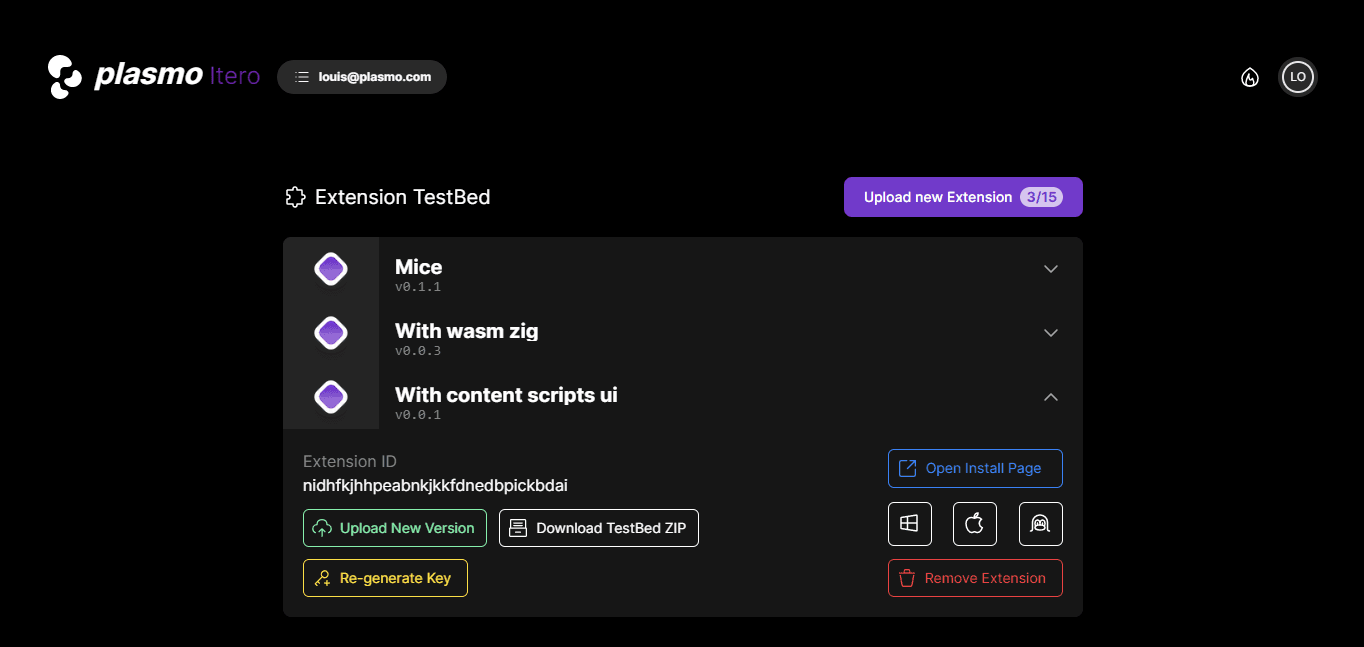Click the v0.0.1 version label
This screenshot has height=647, width=1364.
click(x=418, y=415)
